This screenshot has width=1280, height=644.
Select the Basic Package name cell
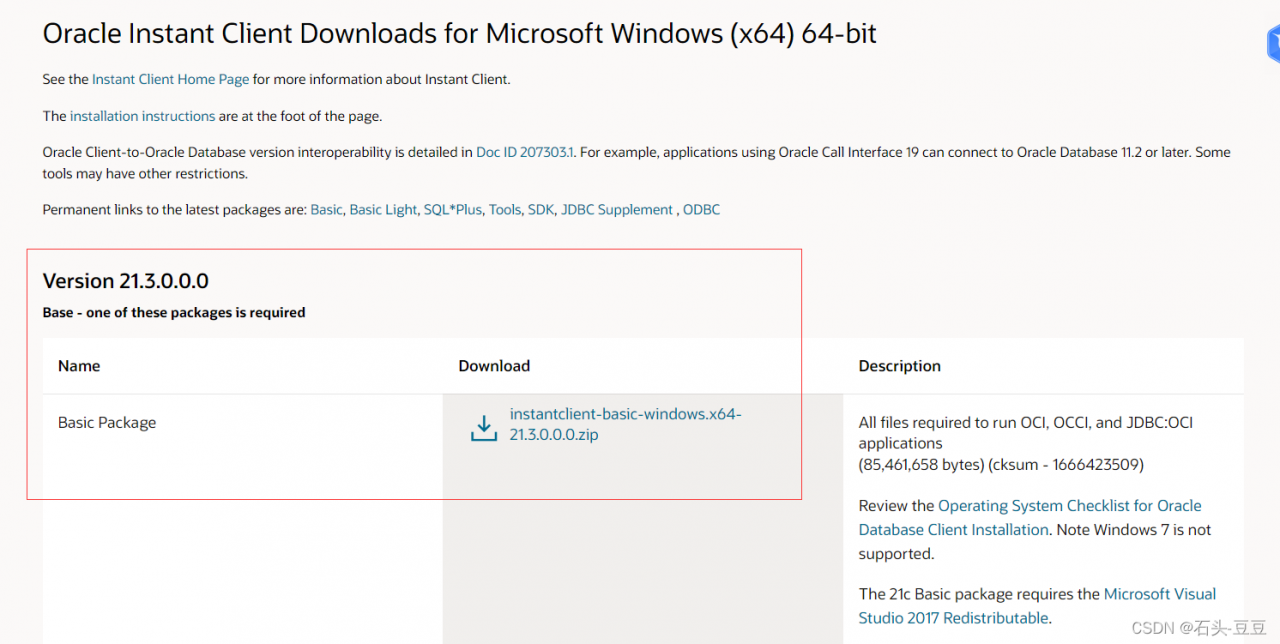pos(107,423)
